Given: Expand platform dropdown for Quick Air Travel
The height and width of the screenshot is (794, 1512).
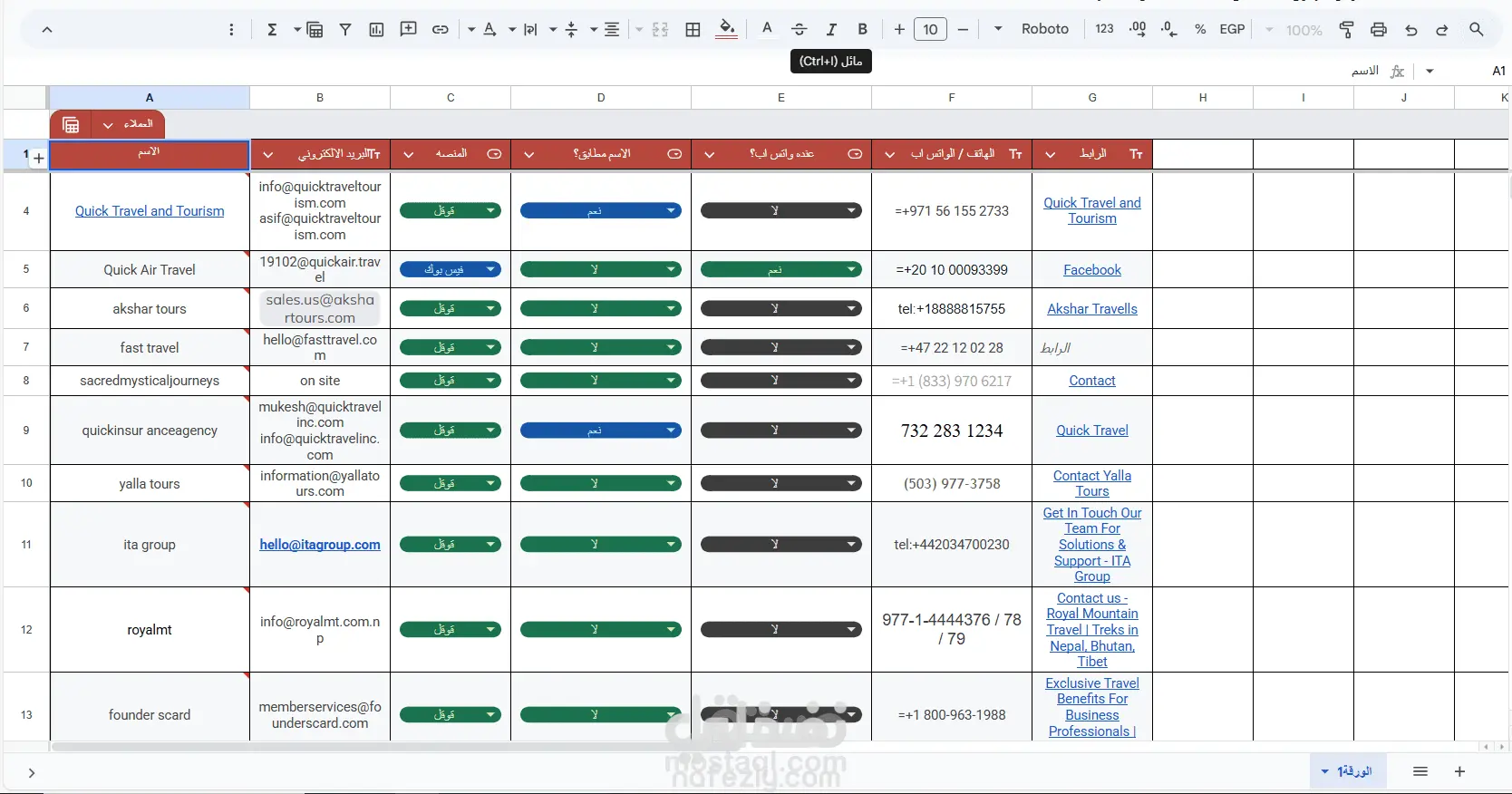Looking at the screenshot, I should pyautogui.click(x=490, y=270).
